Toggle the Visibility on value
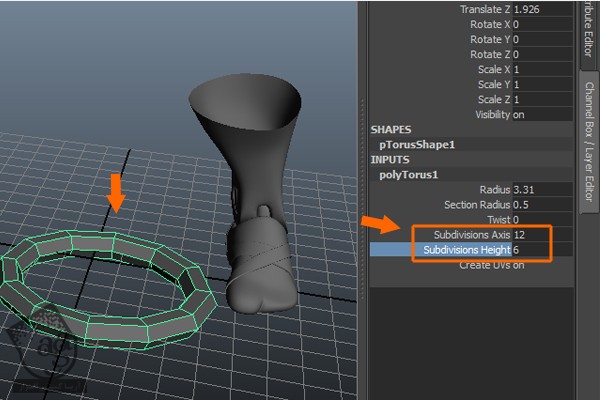This screenshot has height=400, width=600. [542, 114]
